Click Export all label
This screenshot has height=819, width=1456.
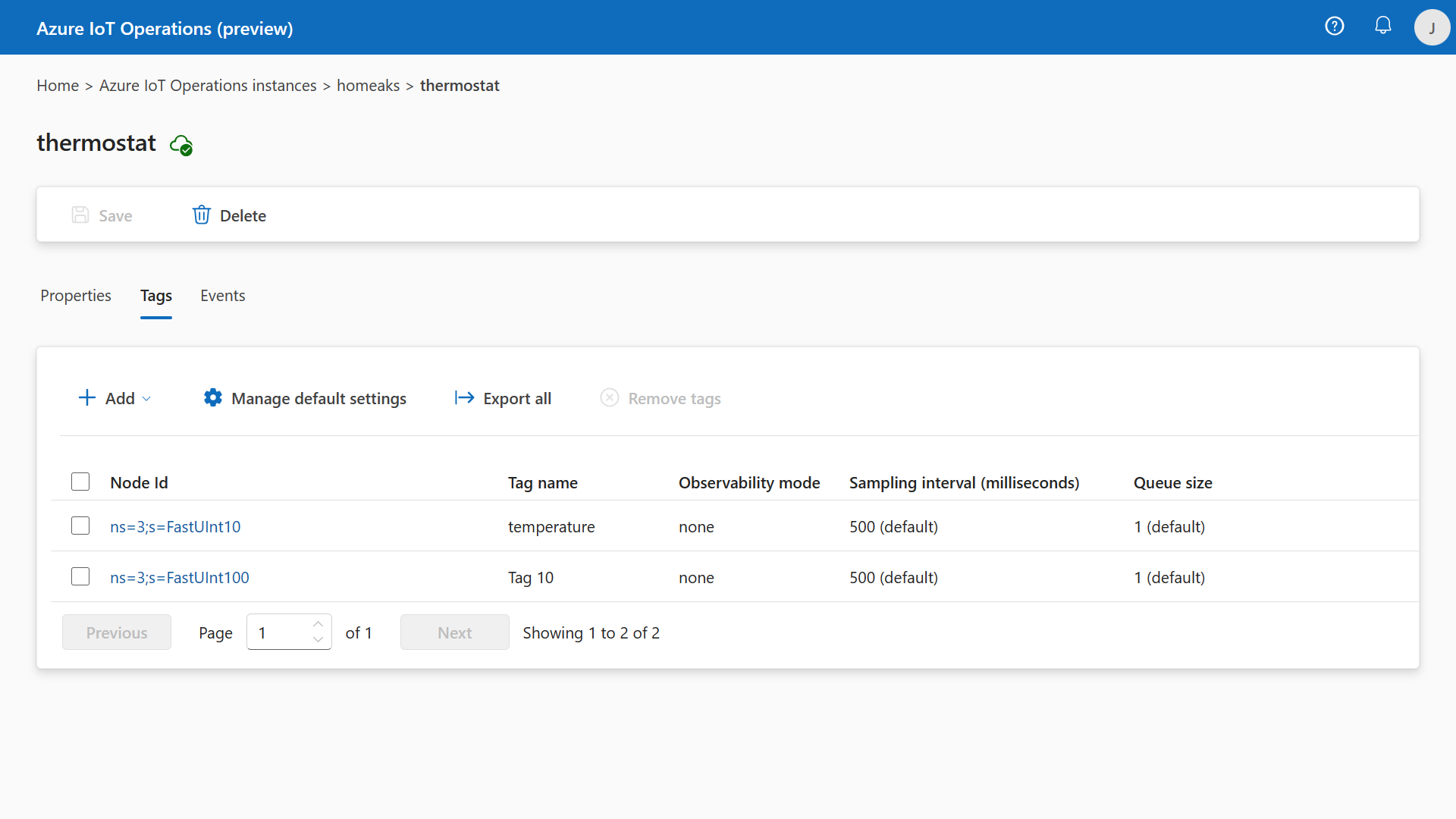[x=517, y=399]
